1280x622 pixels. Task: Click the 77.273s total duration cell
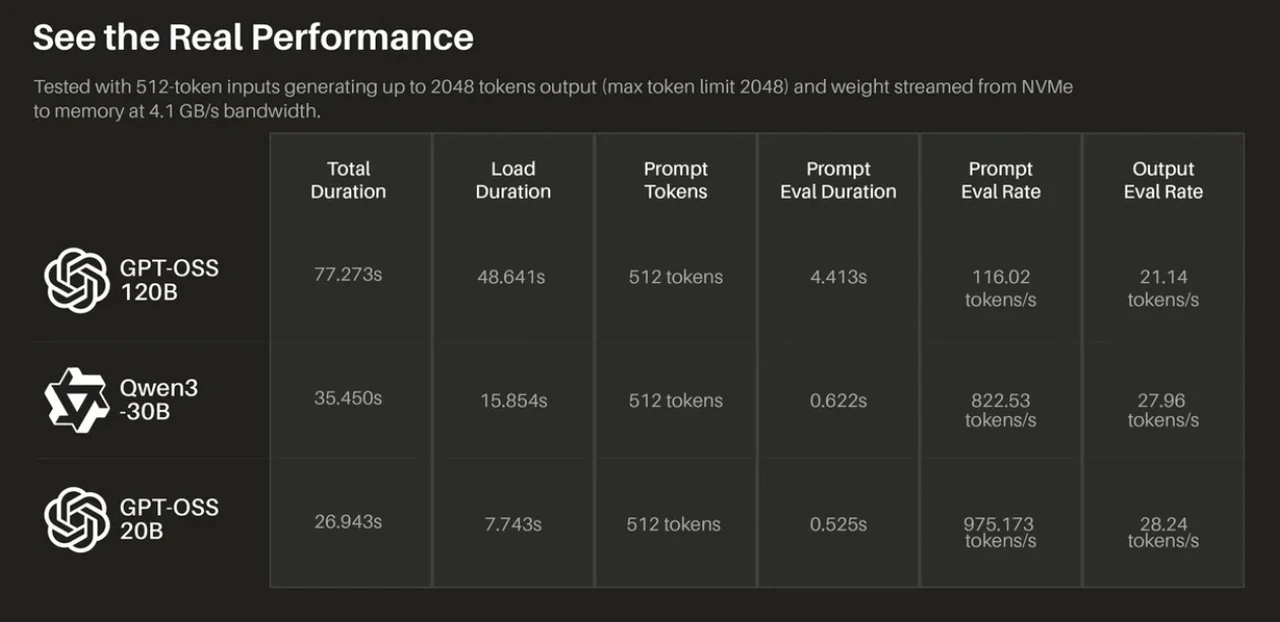click(348, 274)
